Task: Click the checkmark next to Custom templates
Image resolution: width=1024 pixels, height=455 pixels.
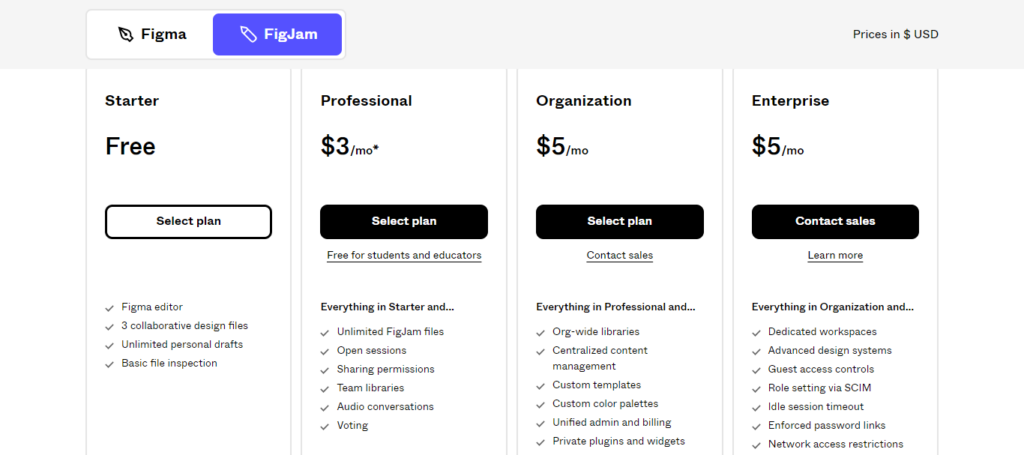Action: (x=541, y=386)
